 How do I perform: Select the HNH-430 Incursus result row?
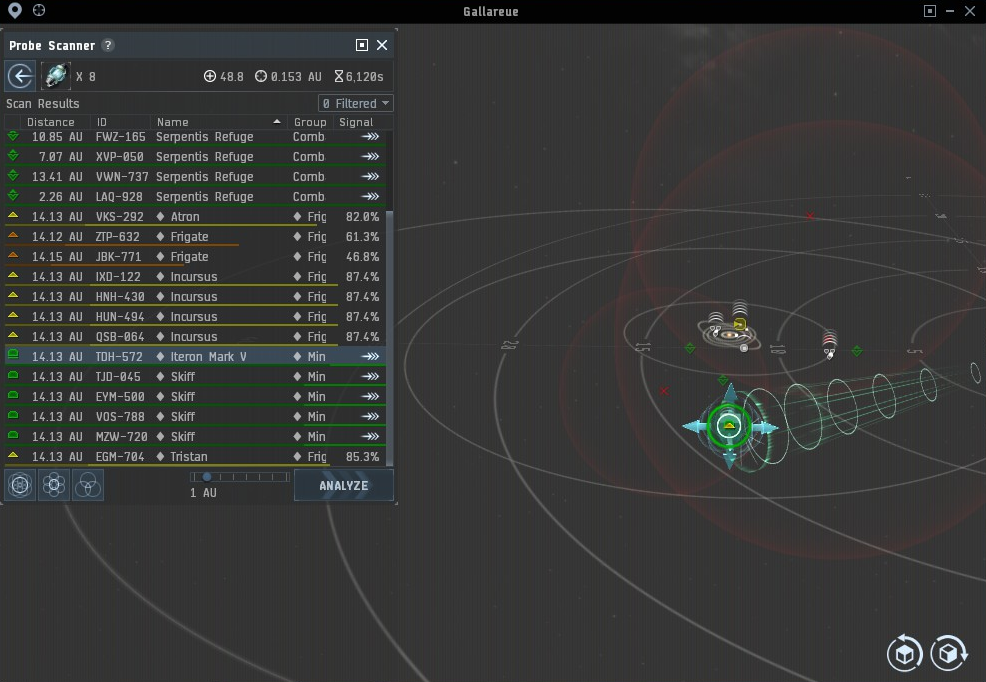[x=195, y=297]
